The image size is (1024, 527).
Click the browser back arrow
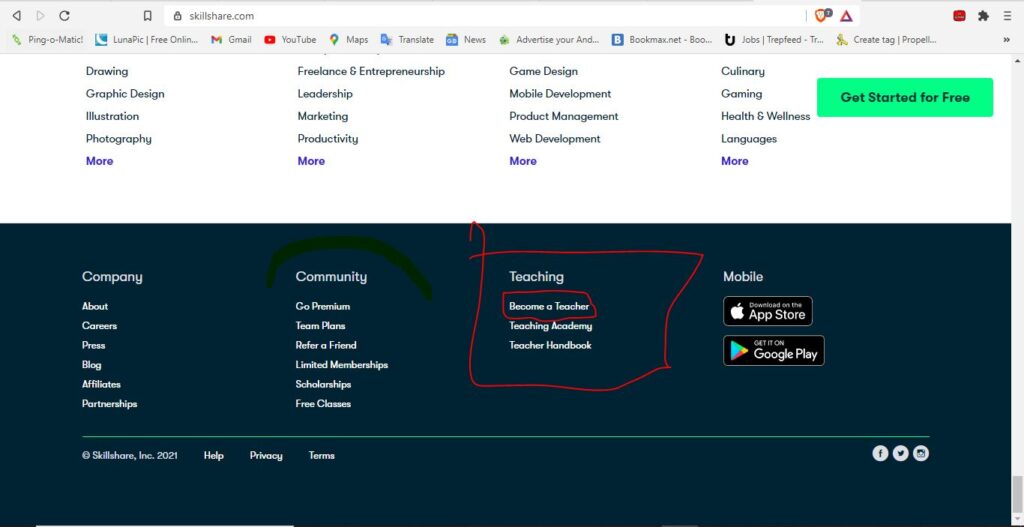[17, 16]
